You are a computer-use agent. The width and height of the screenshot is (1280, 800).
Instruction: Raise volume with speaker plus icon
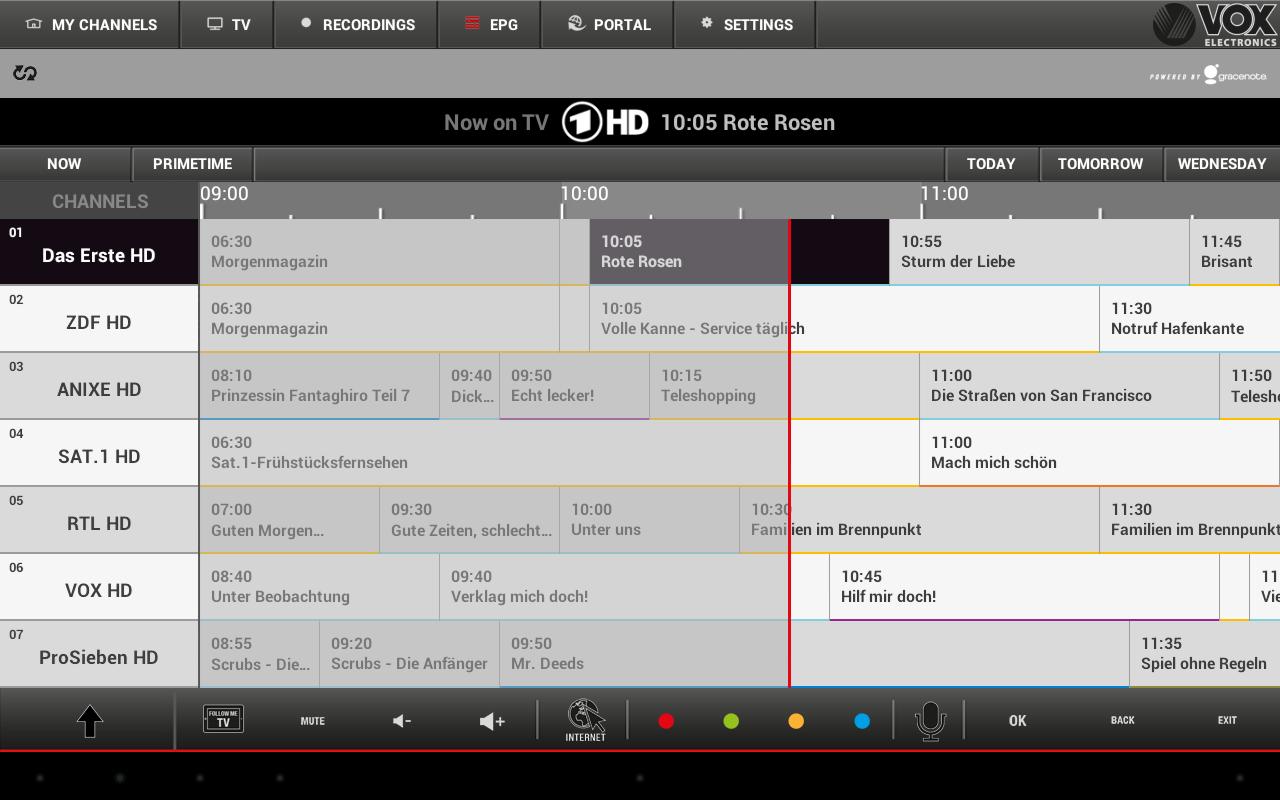pos(492,721)
